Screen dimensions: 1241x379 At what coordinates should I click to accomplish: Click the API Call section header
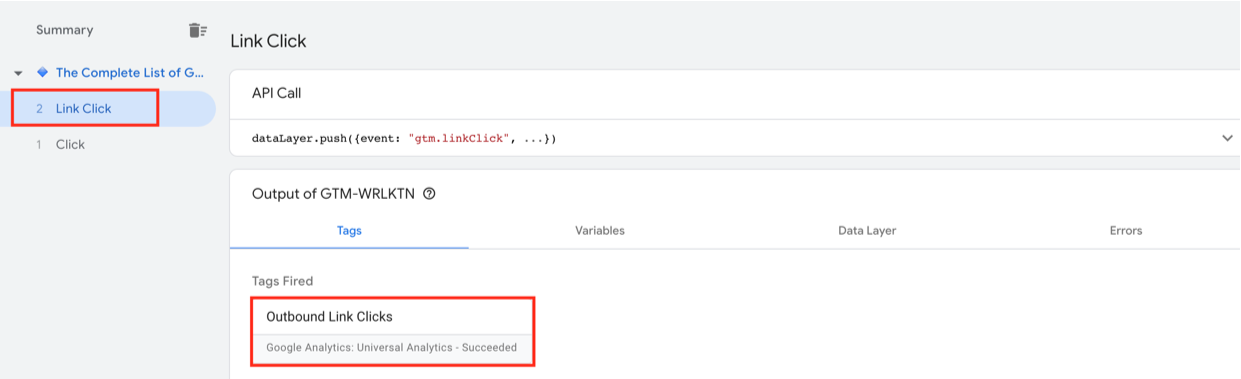pos(276,93)
